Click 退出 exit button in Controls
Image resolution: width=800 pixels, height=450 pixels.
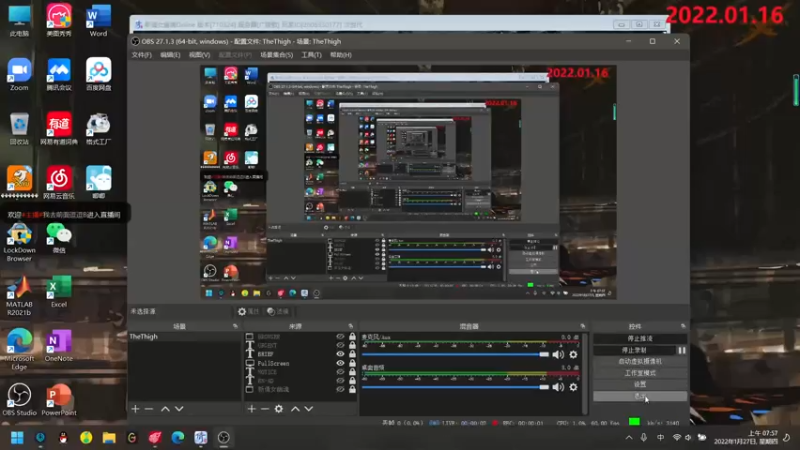click(640, 396)
